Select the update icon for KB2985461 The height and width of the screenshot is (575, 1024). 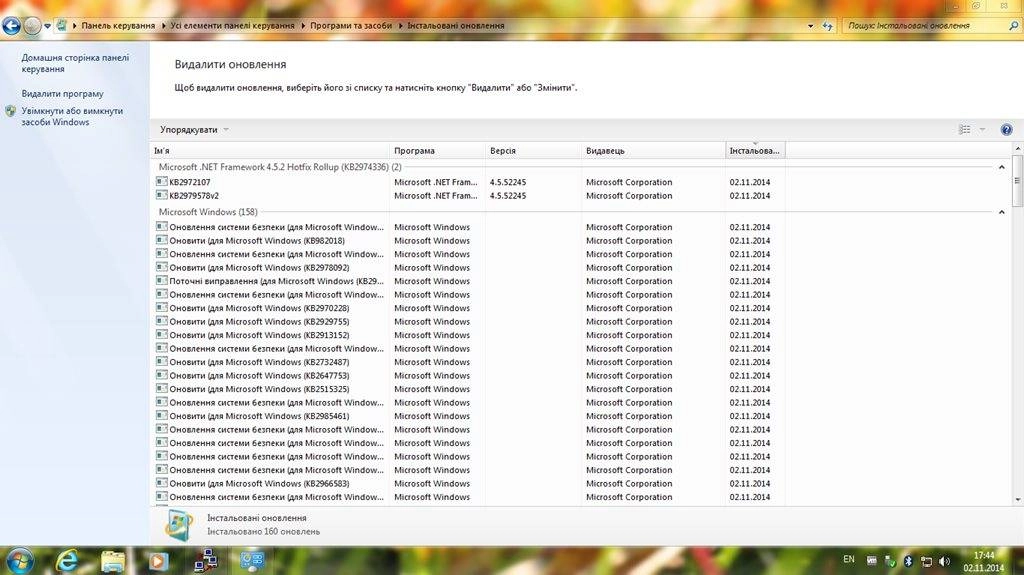162,416
